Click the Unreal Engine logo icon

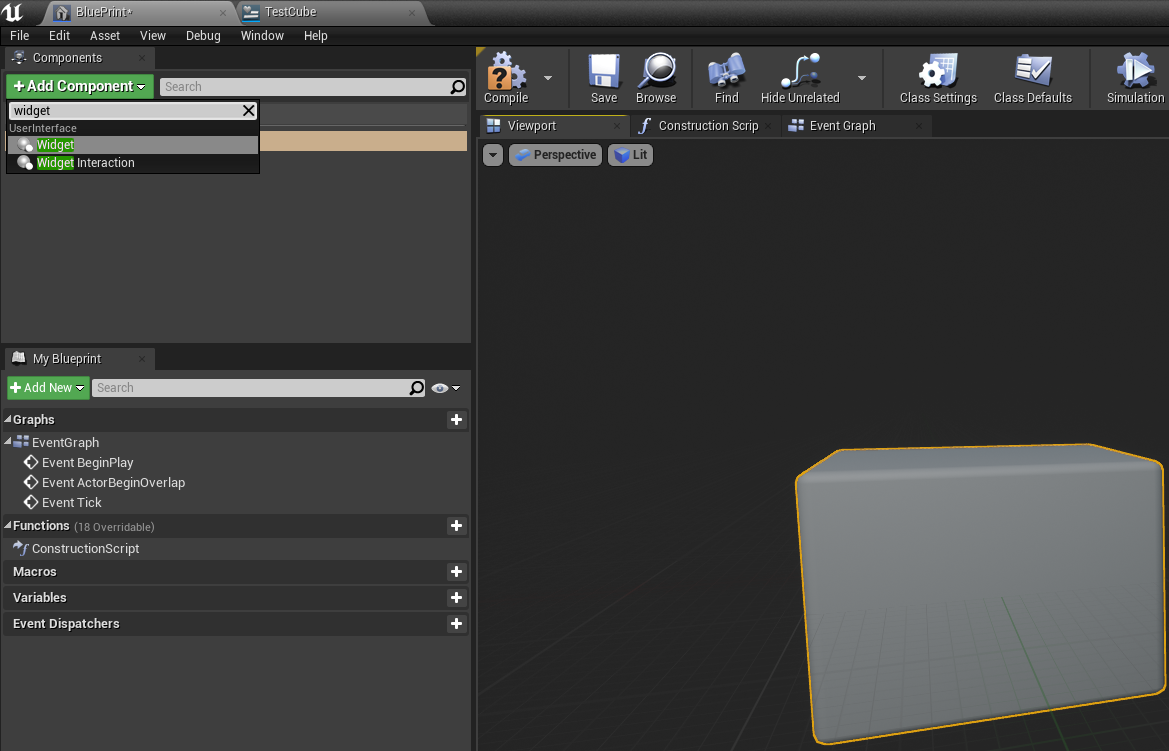(x=13, y=12)
